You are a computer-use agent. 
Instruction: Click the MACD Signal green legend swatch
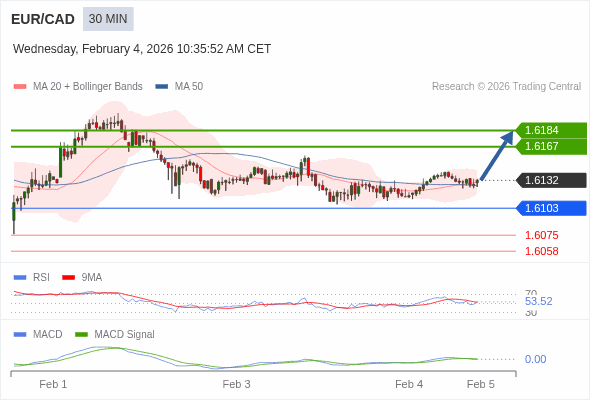pyautogui.click(x=81, y=335)
